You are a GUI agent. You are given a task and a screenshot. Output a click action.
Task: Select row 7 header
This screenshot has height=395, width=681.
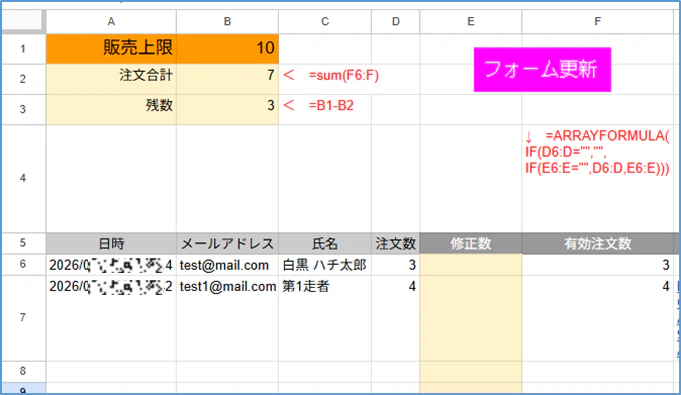tap(23, 318)
